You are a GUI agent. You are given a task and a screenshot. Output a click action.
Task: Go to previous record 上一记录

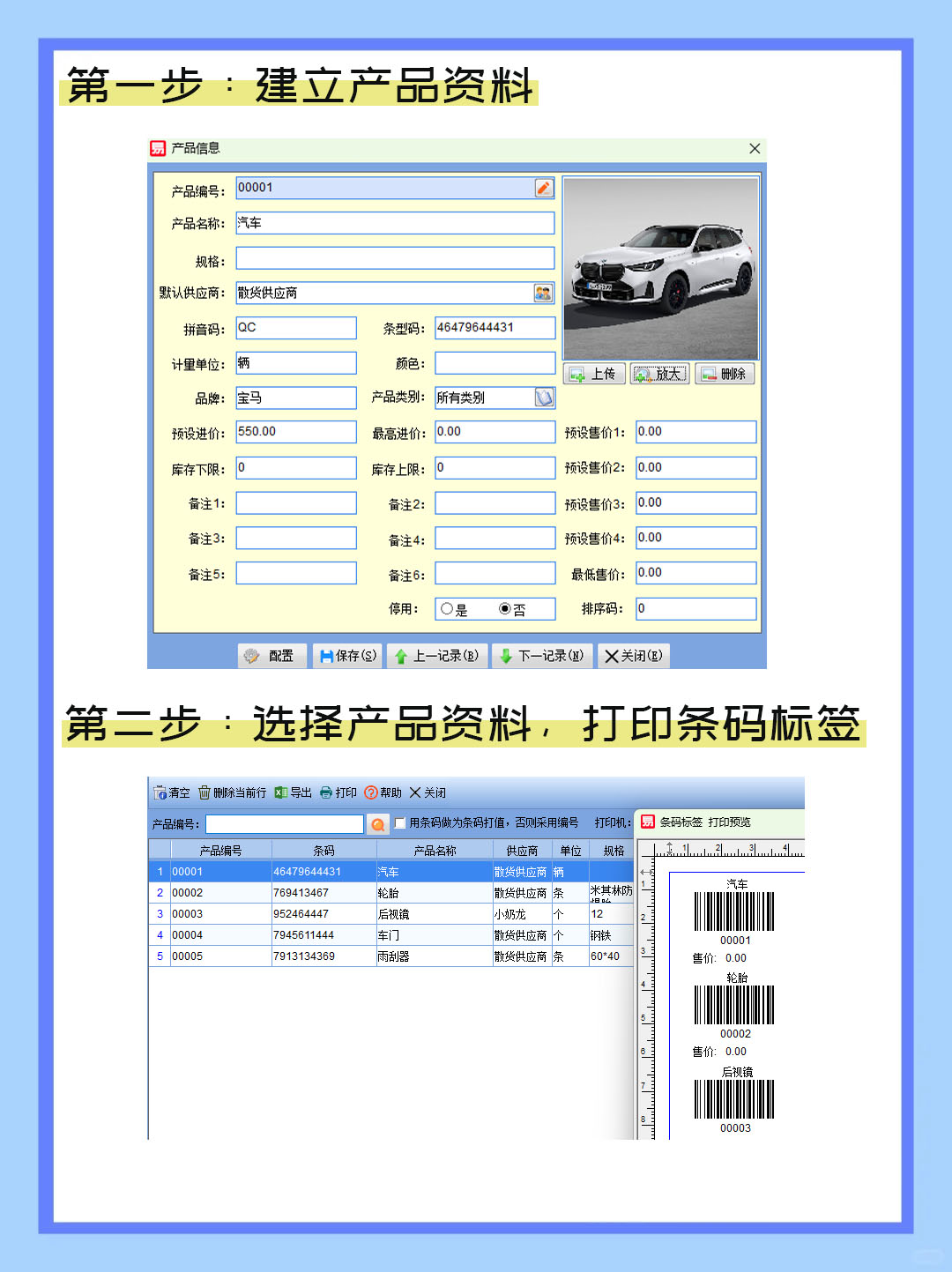pos(436,656)
